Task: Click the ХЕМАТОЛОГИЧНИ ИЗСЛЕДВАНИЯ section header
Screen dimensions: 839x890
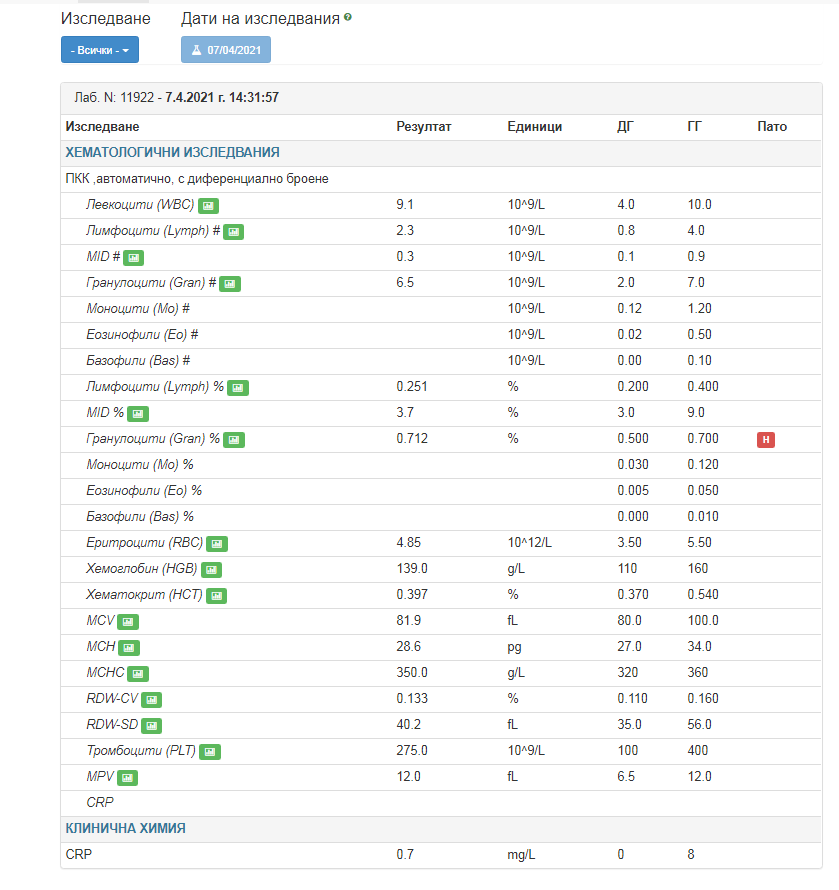Action: click(172, 153)
